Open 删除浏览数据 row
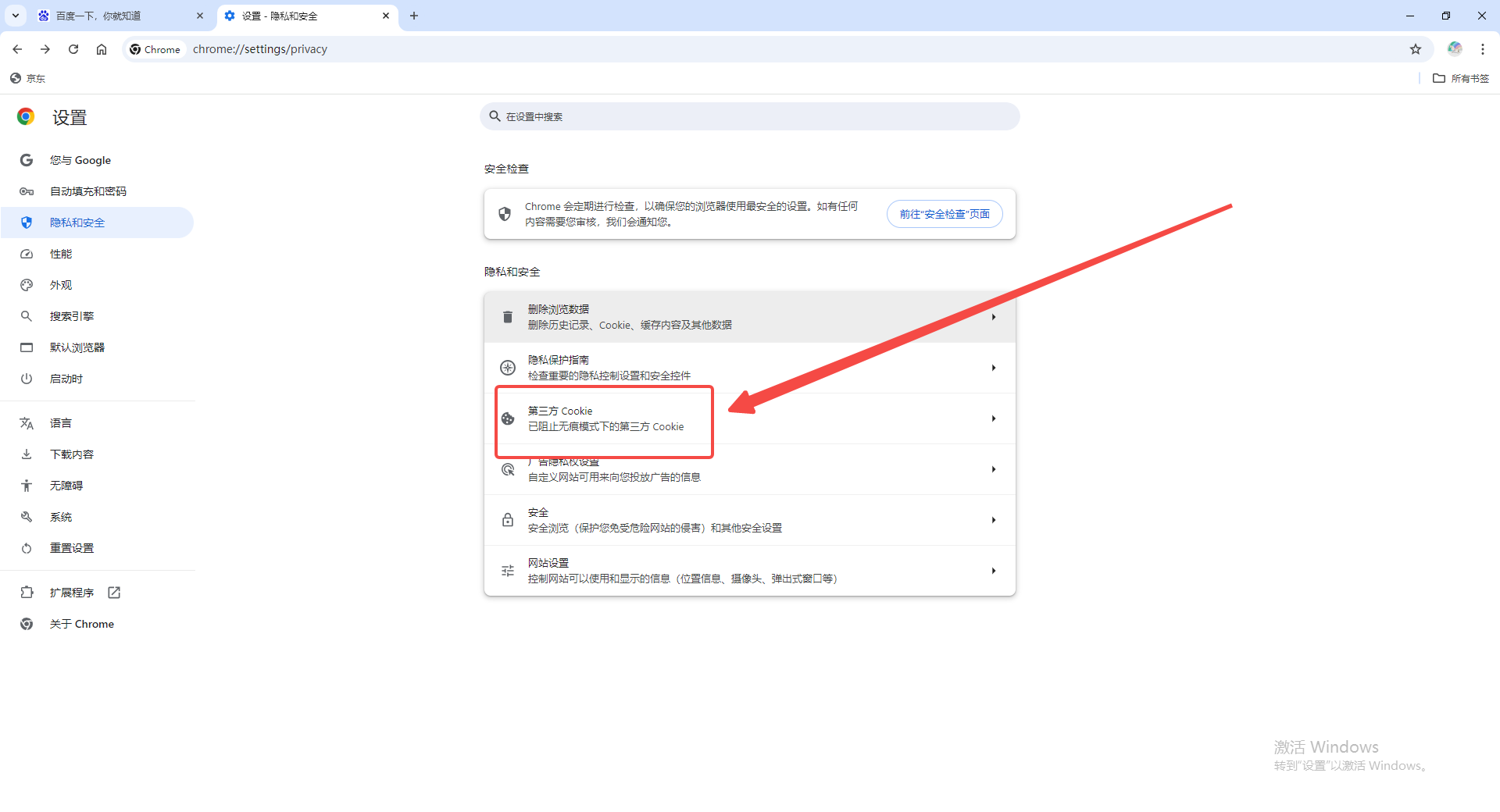Screen dimensions: 1500x812 (x=750, y=317)
